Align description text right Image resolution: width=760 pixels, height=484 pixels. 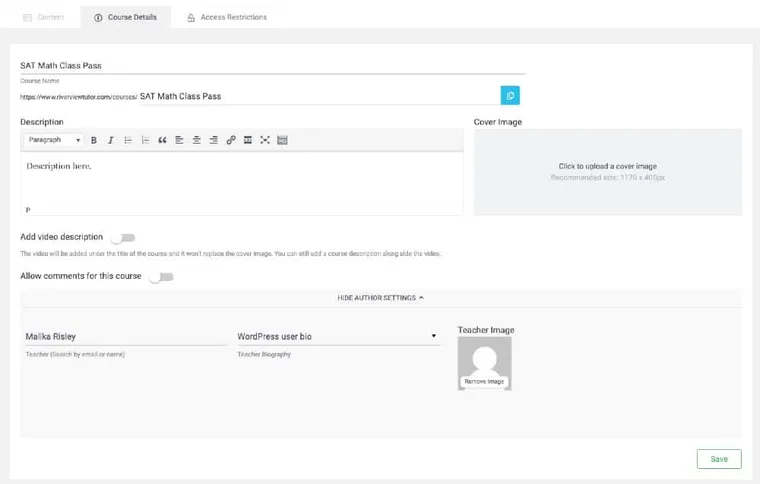213,140
